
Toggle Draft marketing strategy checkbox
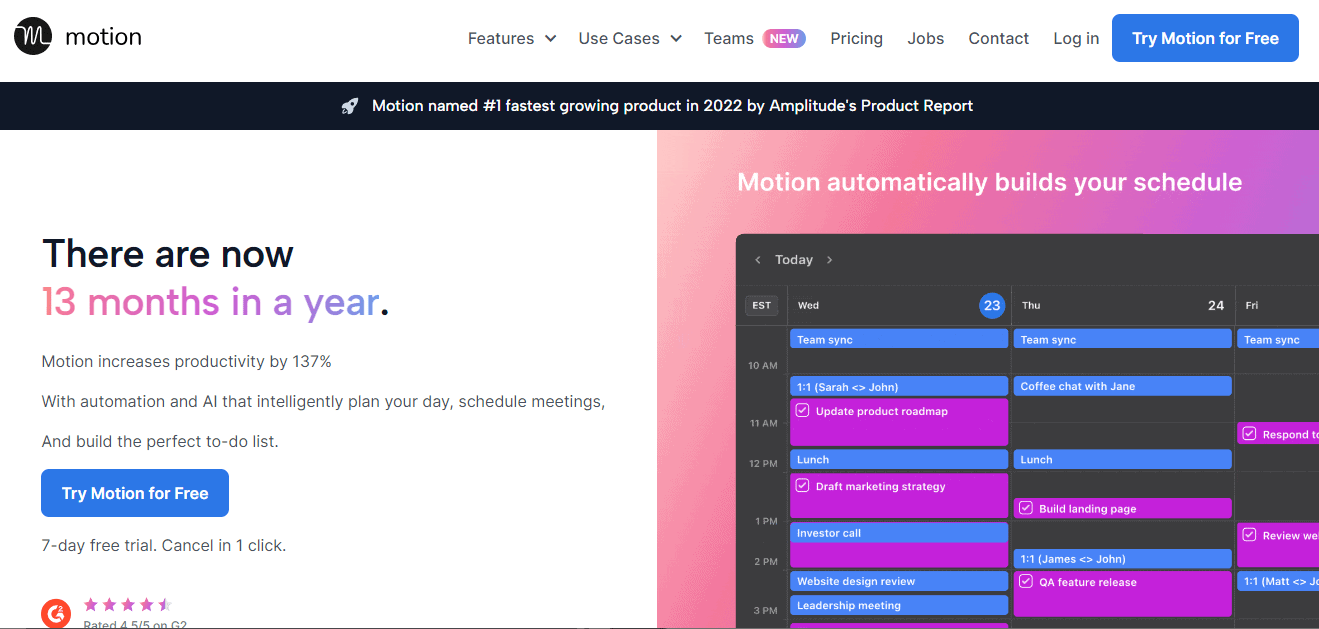[x=802, y=486]
